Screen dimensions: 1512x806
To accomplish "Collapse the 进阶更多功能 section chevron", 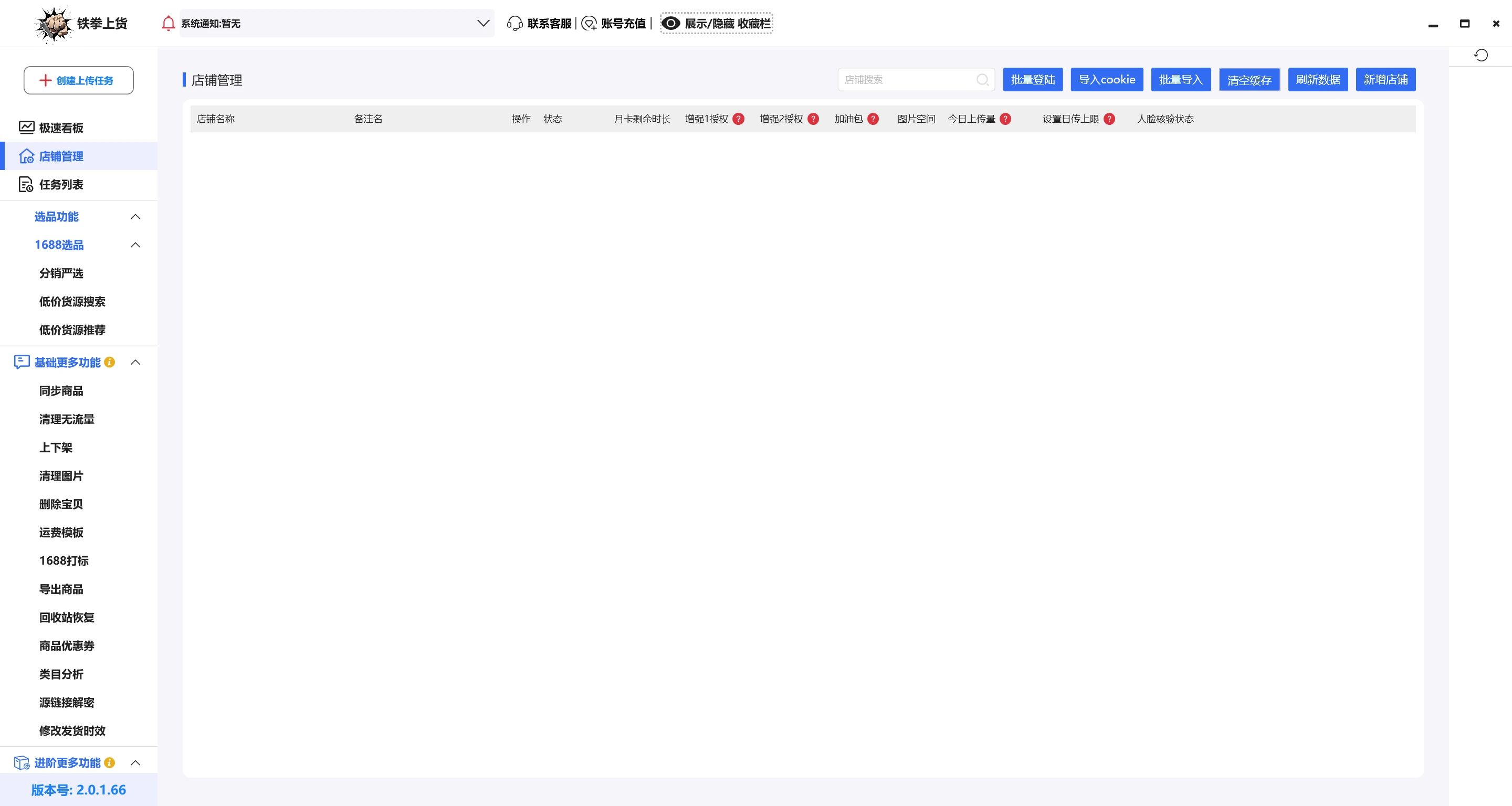I will (135, 762).
